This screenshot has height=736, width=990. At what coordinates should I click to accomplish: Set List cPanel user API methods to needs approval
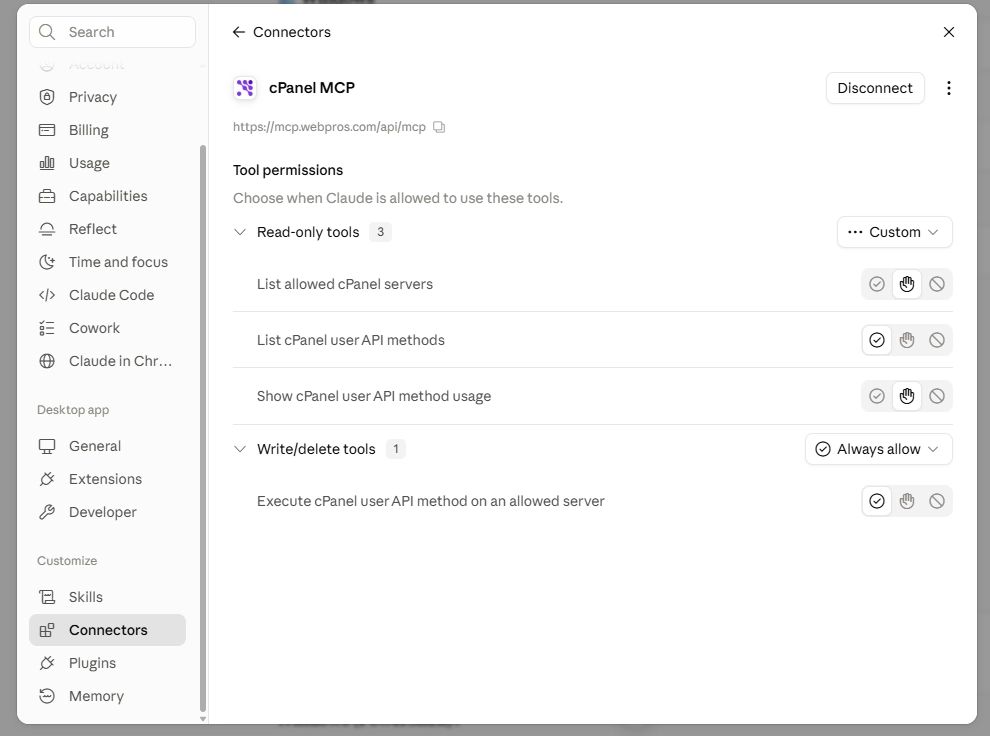[x=907, y=340]
